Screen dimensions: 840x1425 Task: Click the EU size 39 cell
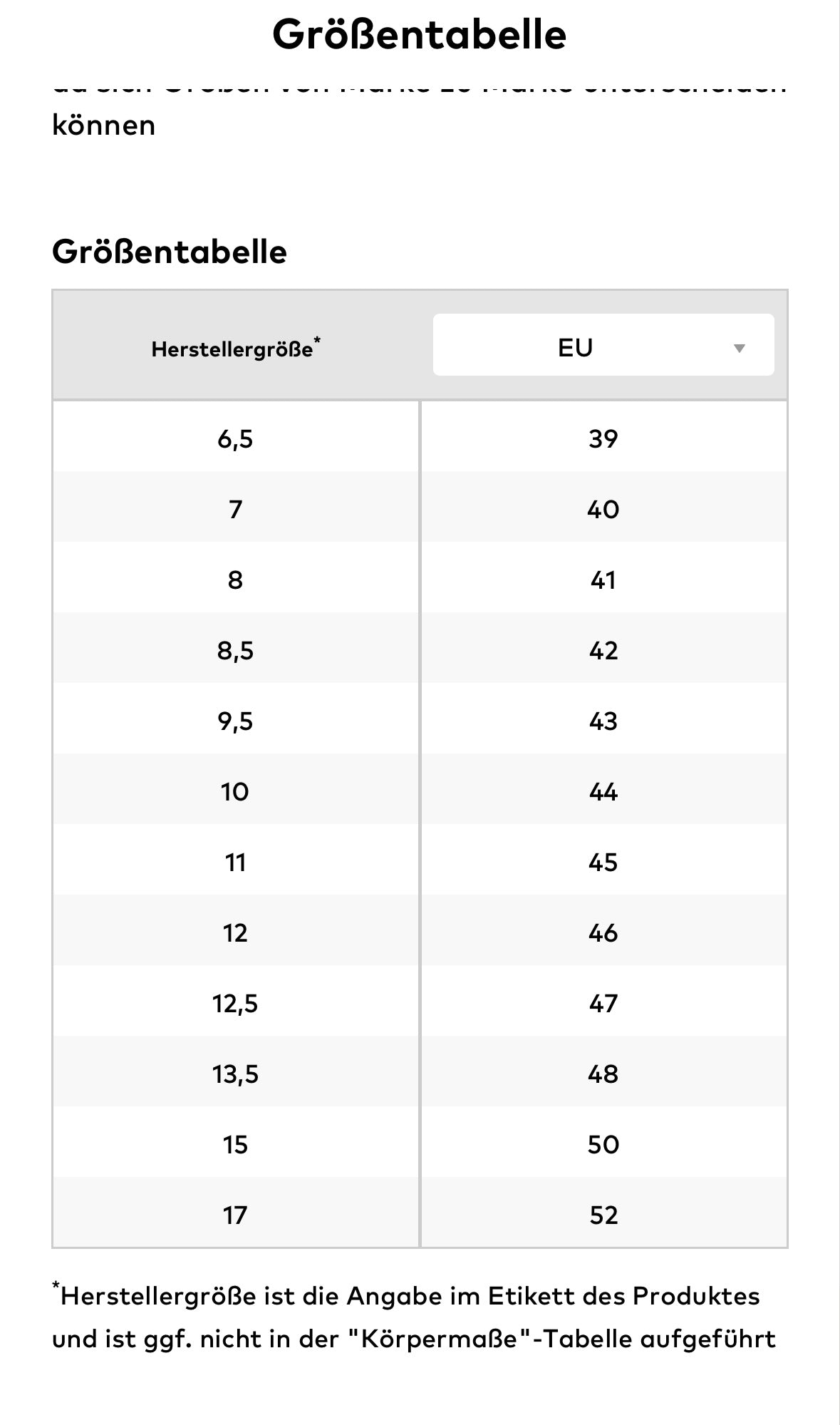coord(603,438)
